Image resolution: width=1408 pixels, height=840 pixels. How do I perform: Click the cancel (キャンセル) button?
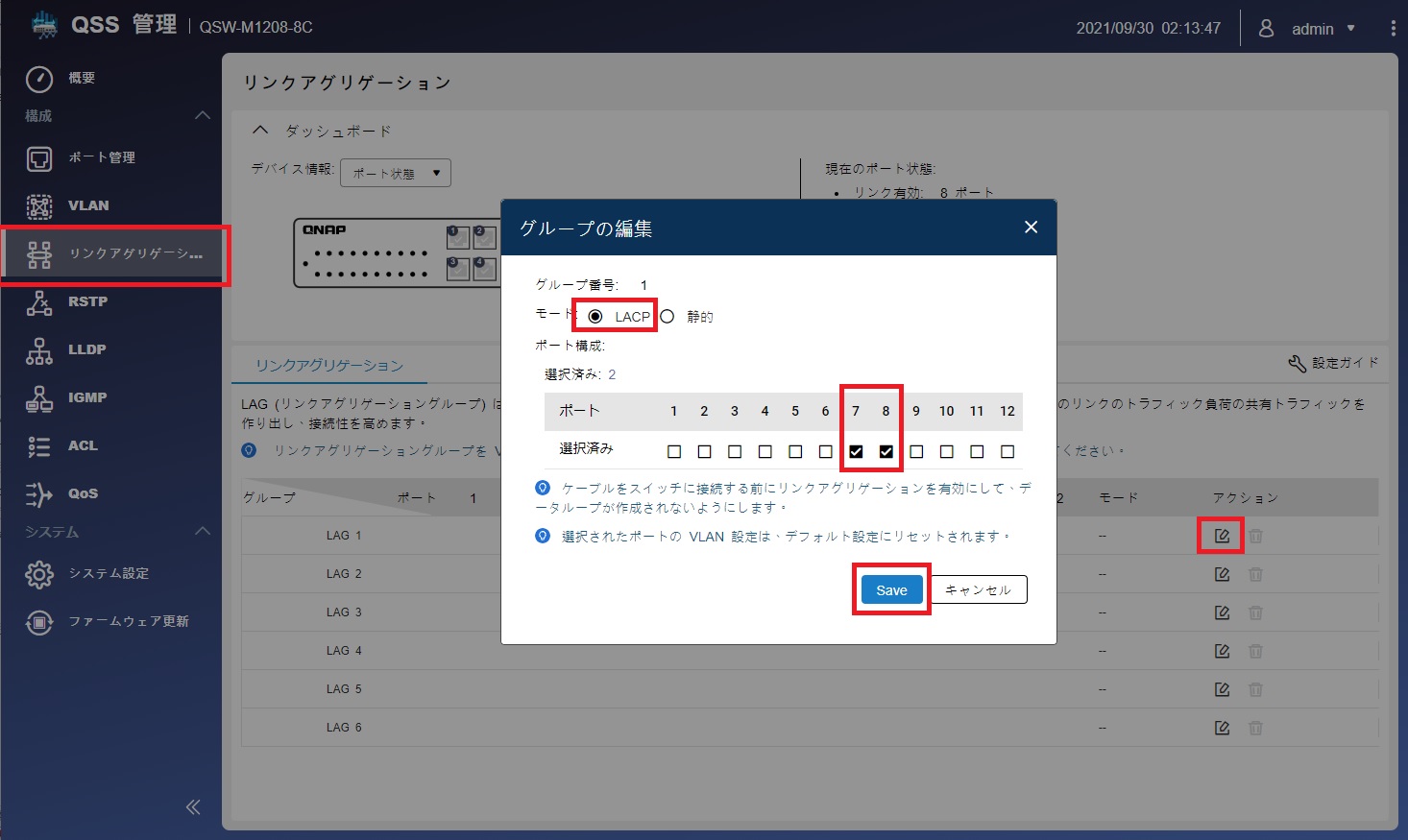tap(978, 590)
